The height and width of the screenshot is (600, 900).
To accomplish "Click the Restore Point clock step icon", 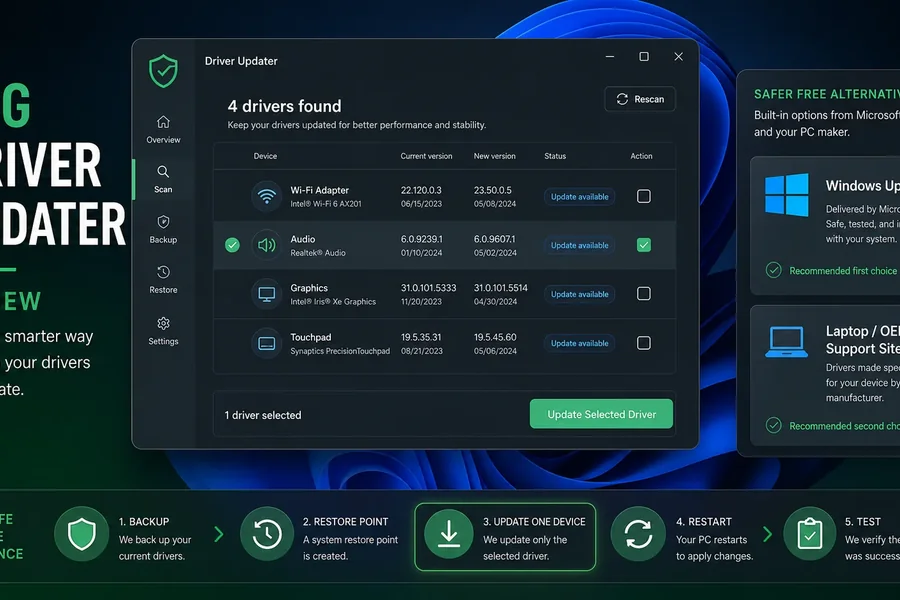I will coord(267,533).
